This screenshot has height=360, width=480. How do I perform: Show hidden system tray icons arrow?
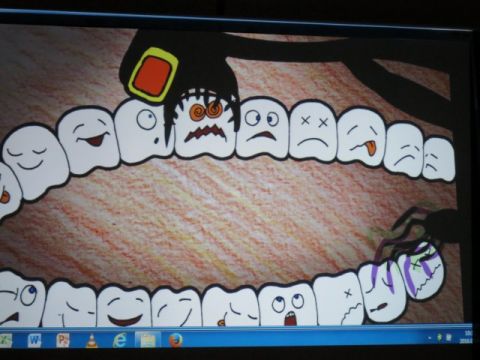pos(430,338)
